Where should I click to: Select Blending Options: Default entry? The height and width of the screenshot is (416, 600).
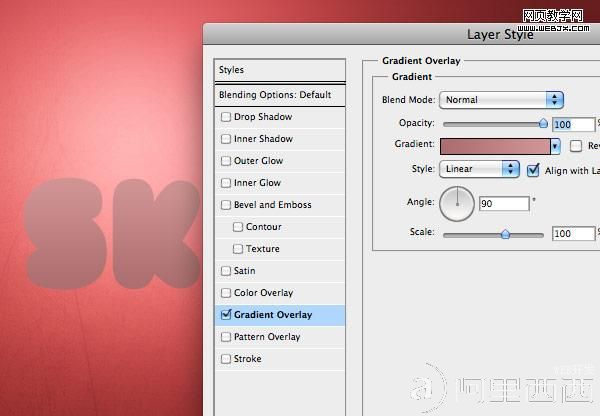click(x=280, y=95)
